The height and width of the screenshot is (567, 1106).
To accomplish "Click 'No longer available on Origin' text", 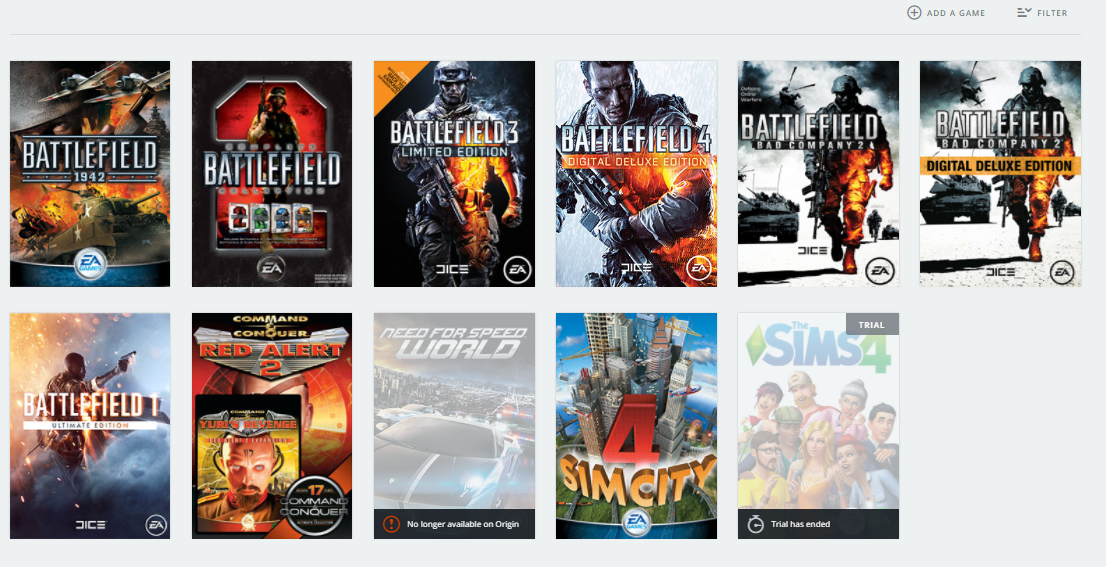I will pyautogui.click(x=463, y=524).
